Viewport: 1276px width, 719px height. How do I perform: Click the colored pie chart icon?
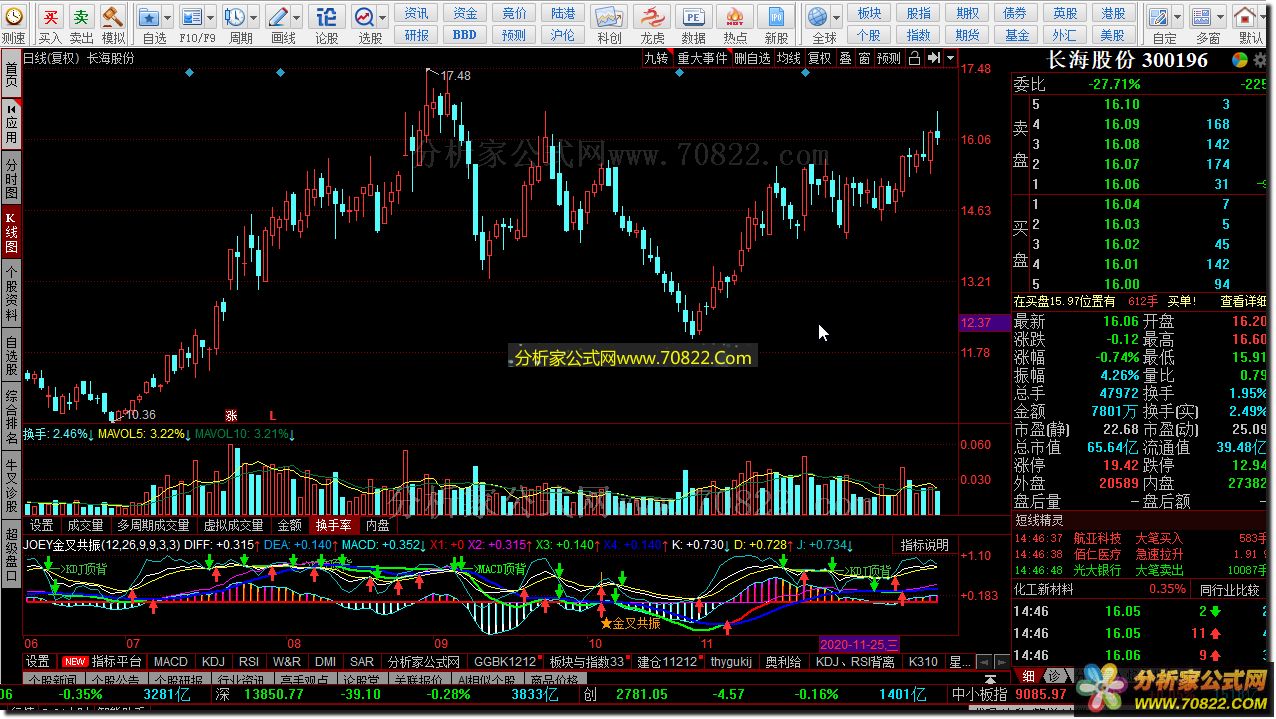point(1239,60)
